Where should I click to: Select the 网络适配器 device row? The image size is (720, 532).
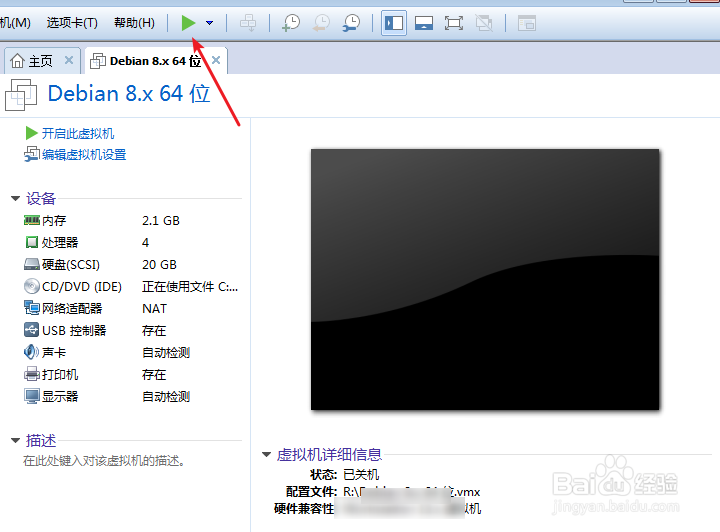tap(131, 309)
